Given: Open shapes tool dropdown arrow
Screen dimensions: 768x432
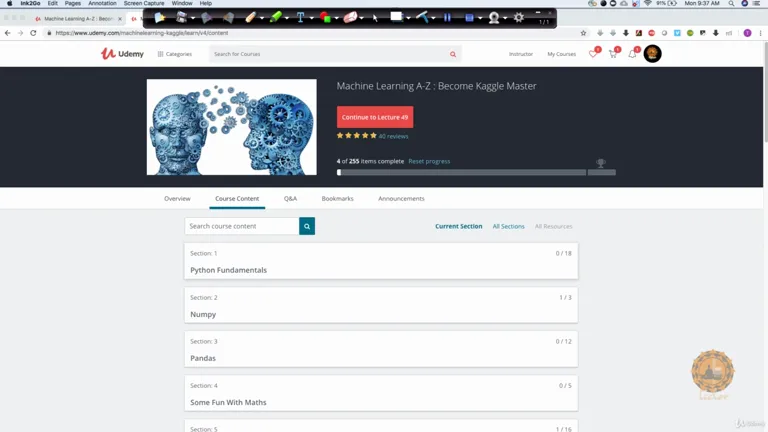Looking at the screenshot, I should 336,19.
